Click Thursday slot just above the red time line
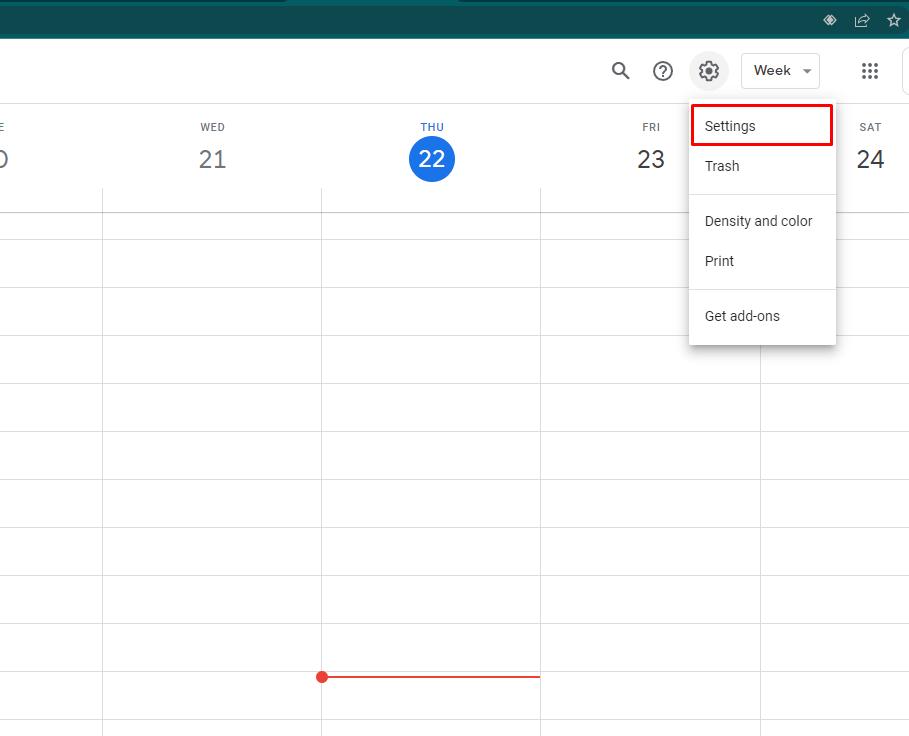Viewport: 909px width, 736px height. click(431, 652)
